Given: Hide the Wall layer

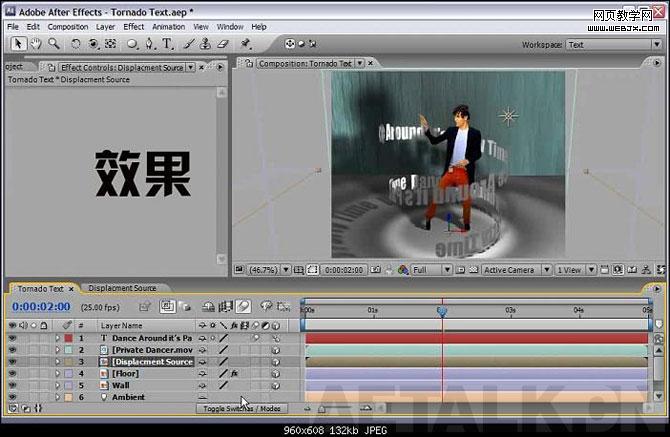Looking at the screenshot, I should click(x=12, y=385).
